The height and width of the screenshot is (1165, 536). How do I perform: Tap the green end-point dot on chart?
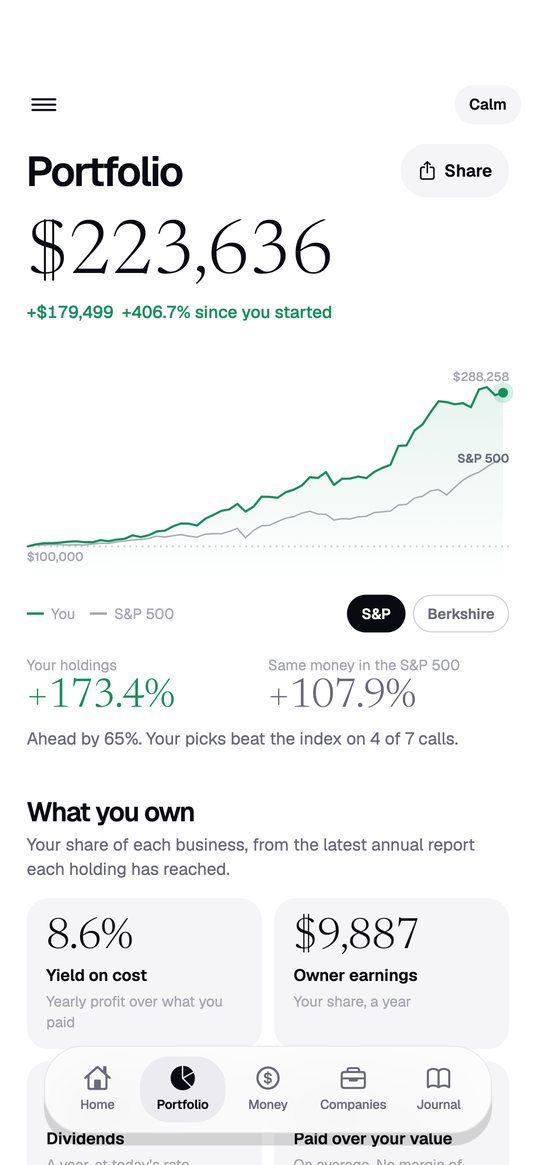(503, 392)
